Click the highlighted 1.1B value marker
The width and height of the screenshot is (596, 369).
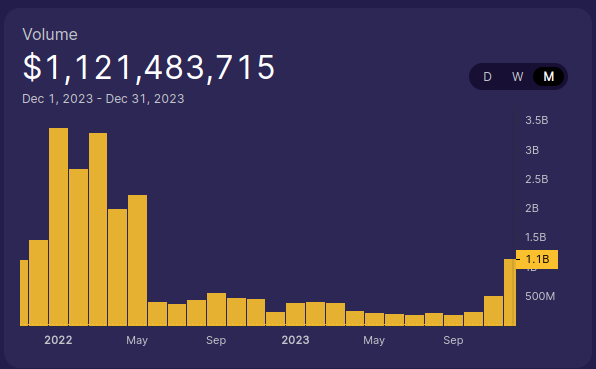537,259
